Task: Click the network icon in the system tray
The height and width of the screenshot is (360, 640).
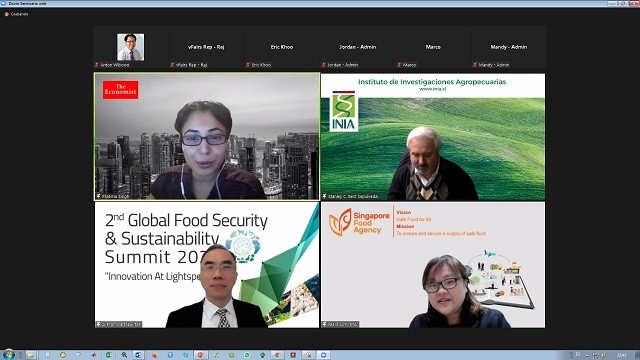Action: [x=595, y=355]
